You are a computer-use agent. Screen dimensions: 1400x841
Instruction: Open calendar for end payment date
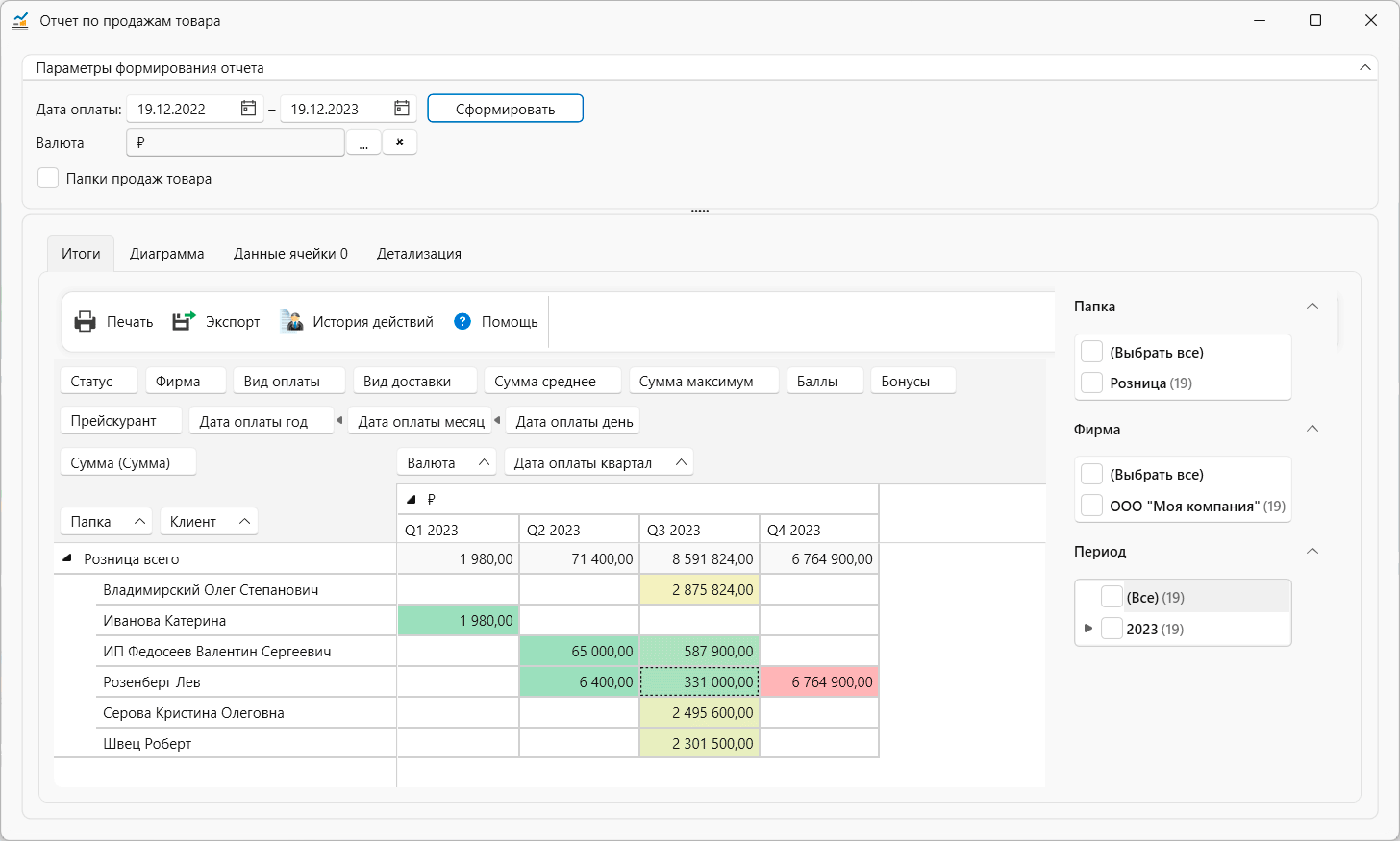click(402, 109)
